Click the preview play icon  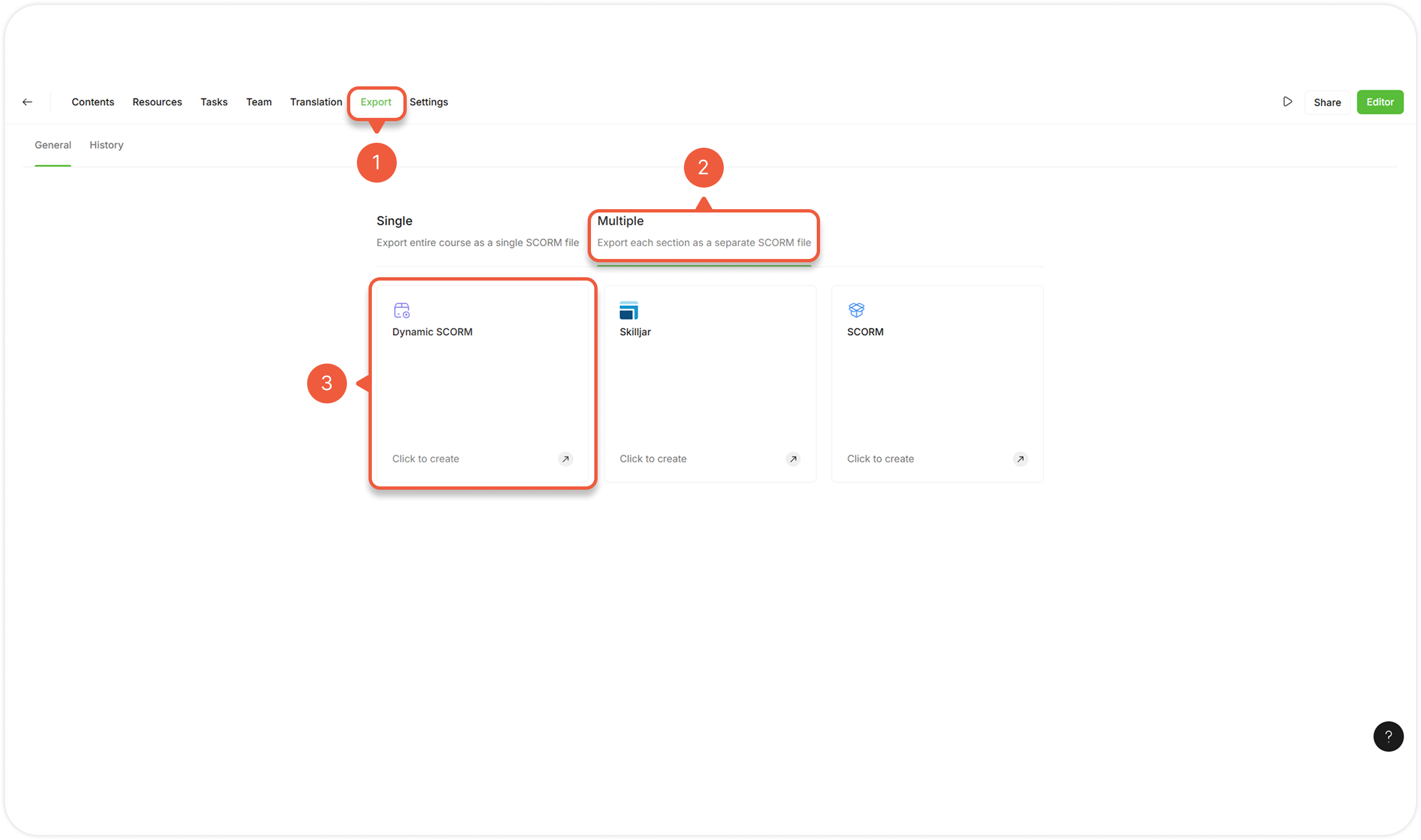[1288, 102]
